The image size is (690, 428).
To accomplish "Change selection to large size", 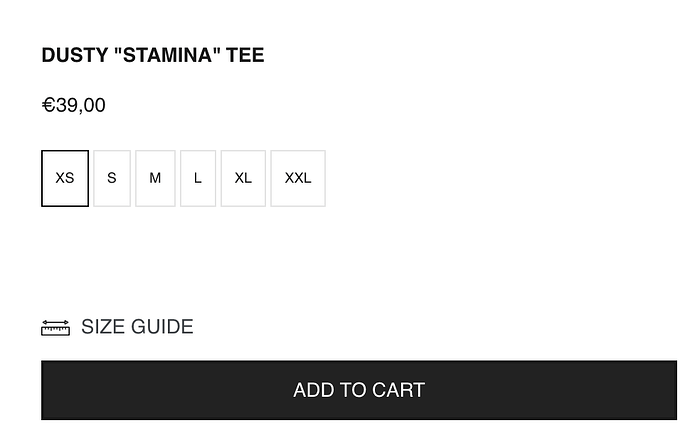I will (x=198, y=178).
